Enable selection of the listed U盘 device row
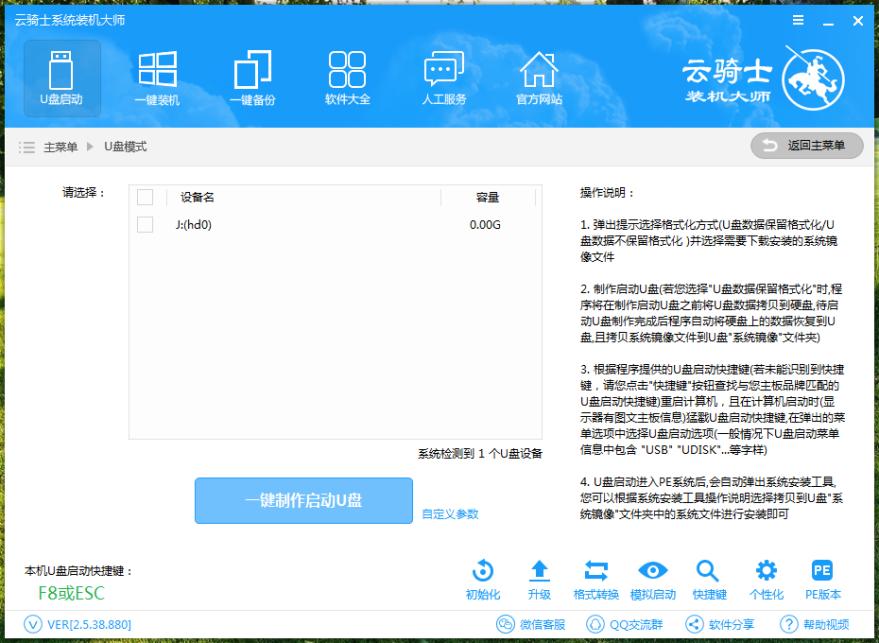Image resolution: width=879 pixels, height=643 pixels. click(144, 224)
